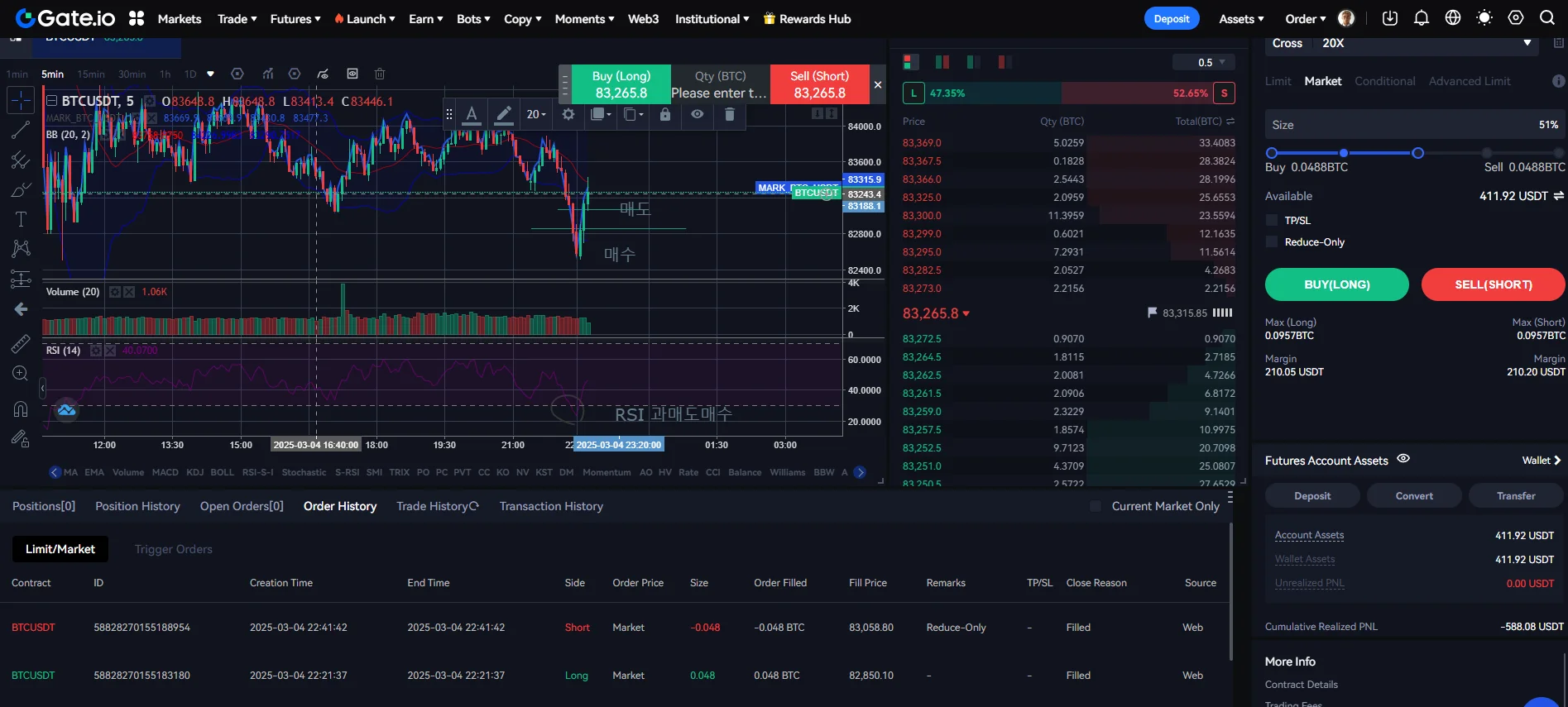1568x707 pixels.
Task: Open Position History tab
Action: point(137,506)
